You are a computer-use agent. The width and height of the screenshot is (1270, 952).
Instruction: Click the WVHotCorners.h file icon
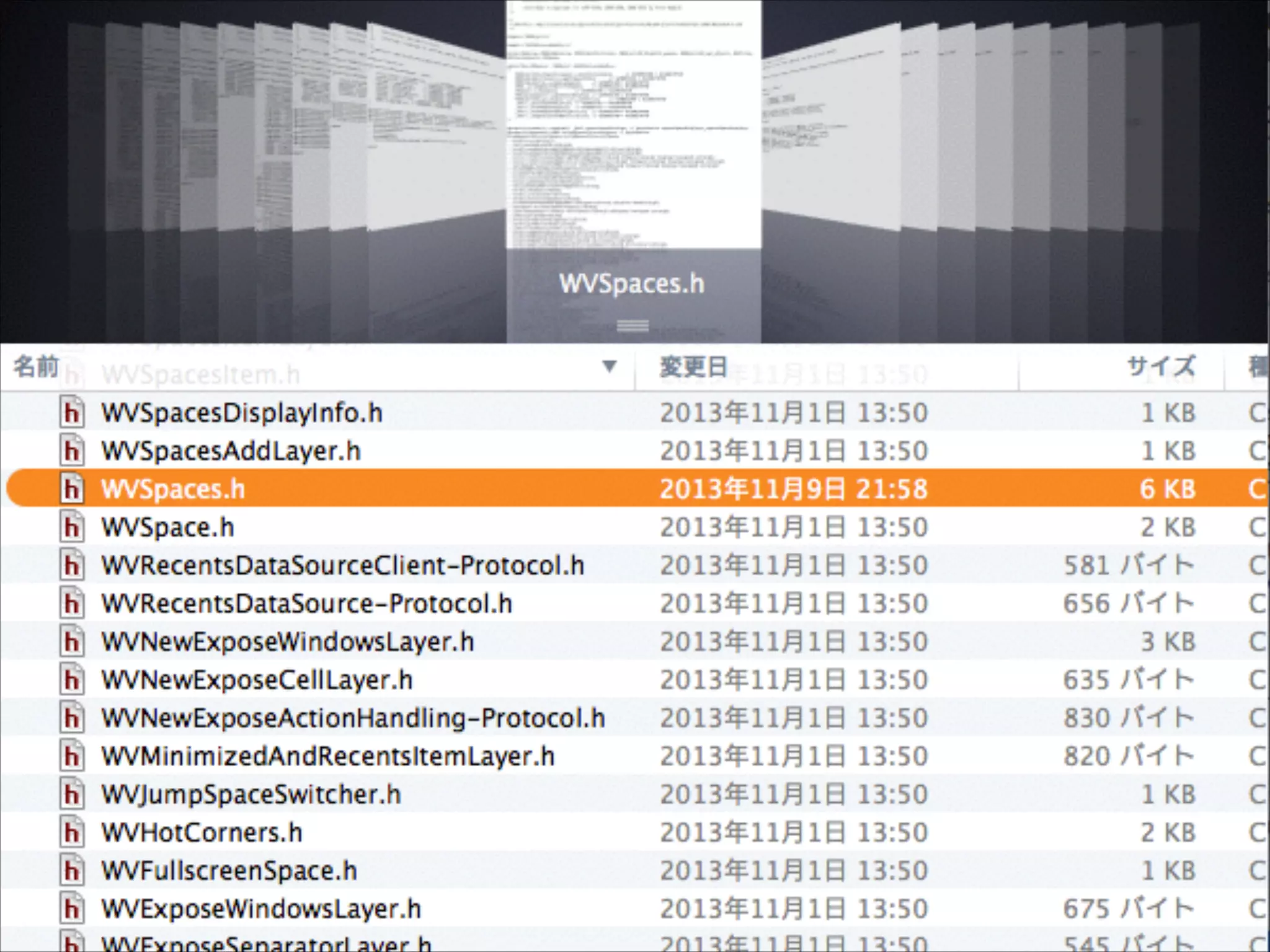point(72,832)
